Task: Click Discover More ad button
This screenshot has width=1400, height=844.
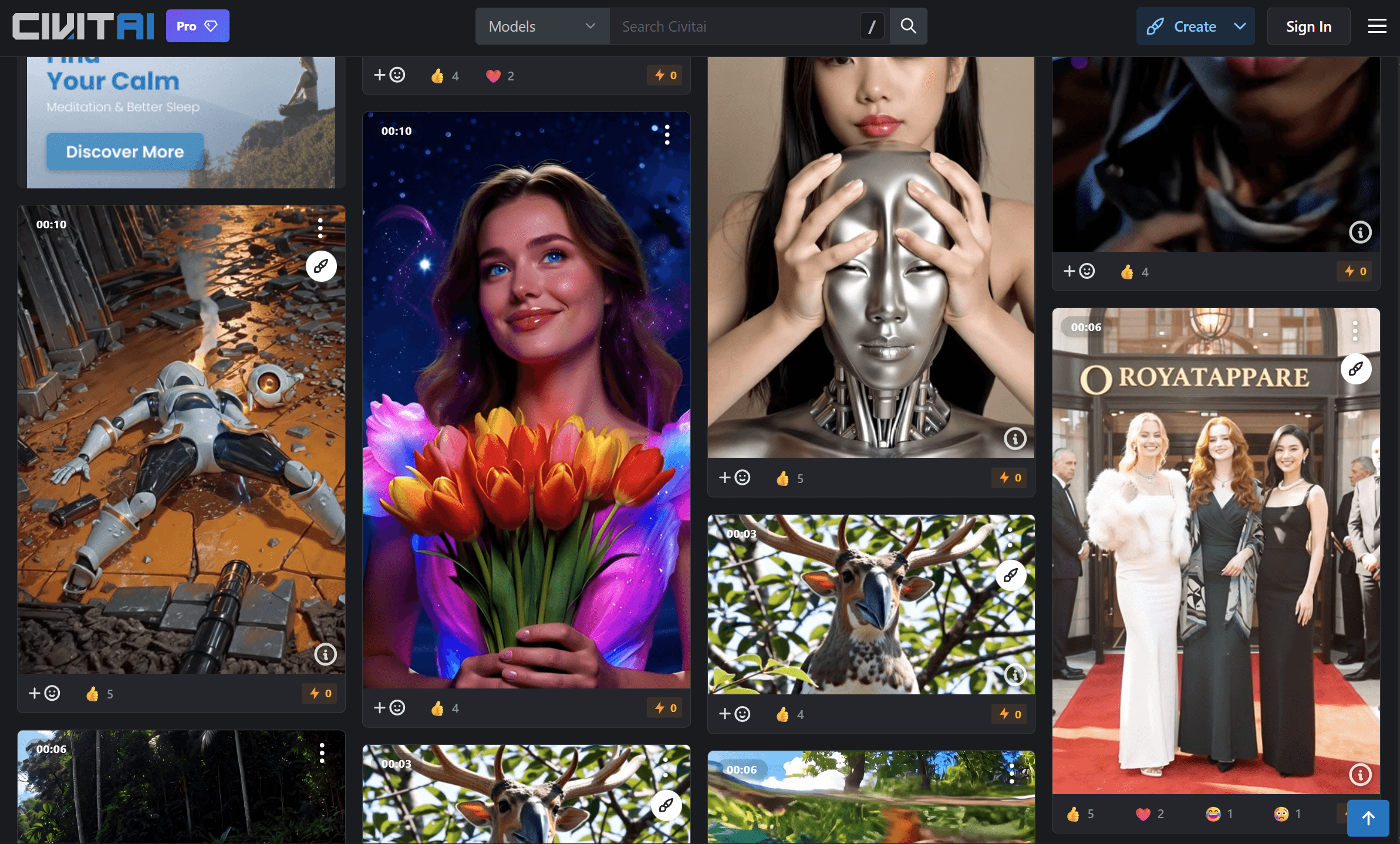Action: 125,152
